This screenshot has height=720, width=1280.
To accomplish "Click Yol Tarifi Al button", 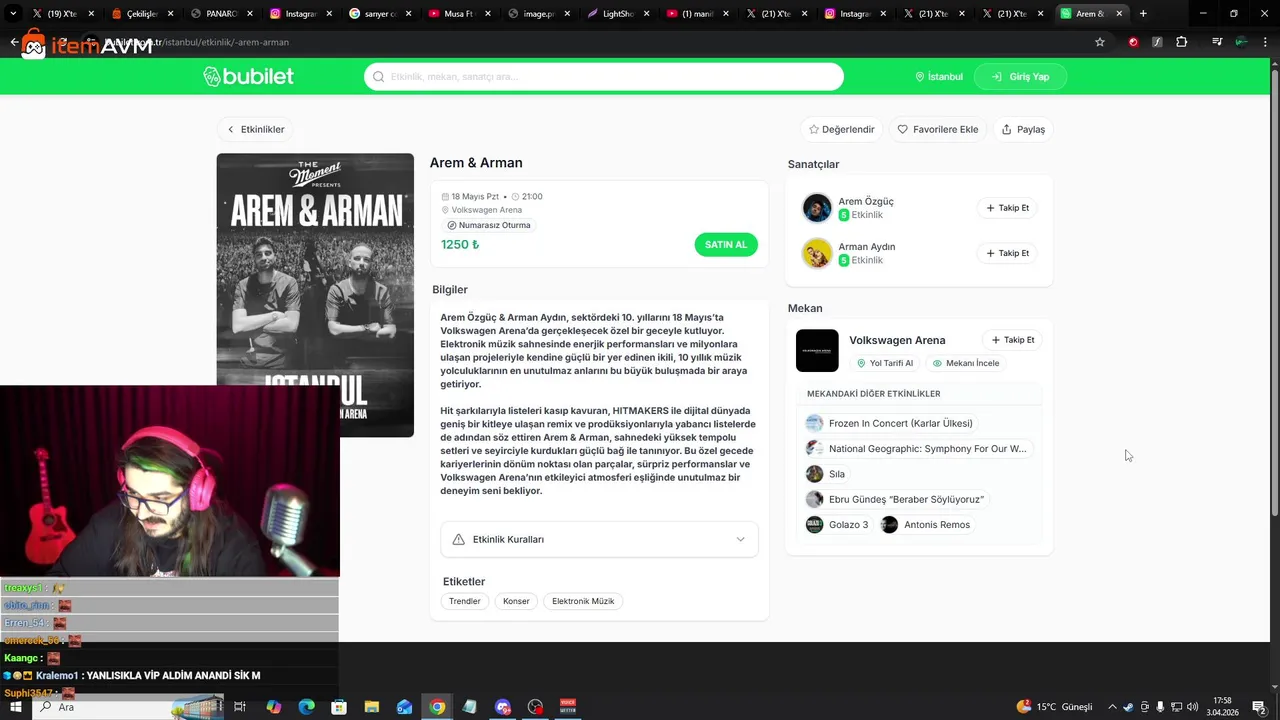I will (885, 363).
